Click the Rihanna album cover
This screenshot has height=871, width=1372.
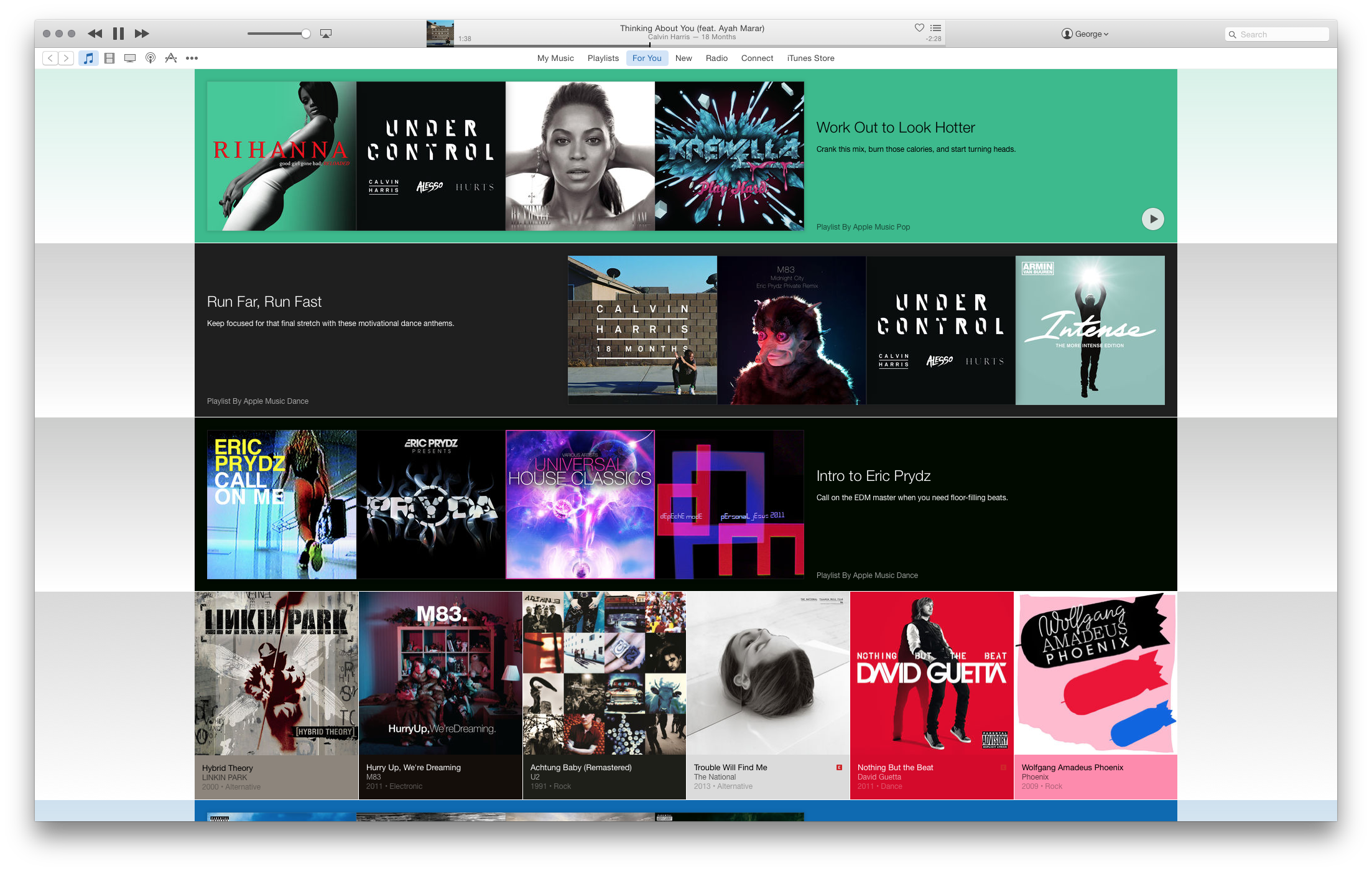[282, 156]
